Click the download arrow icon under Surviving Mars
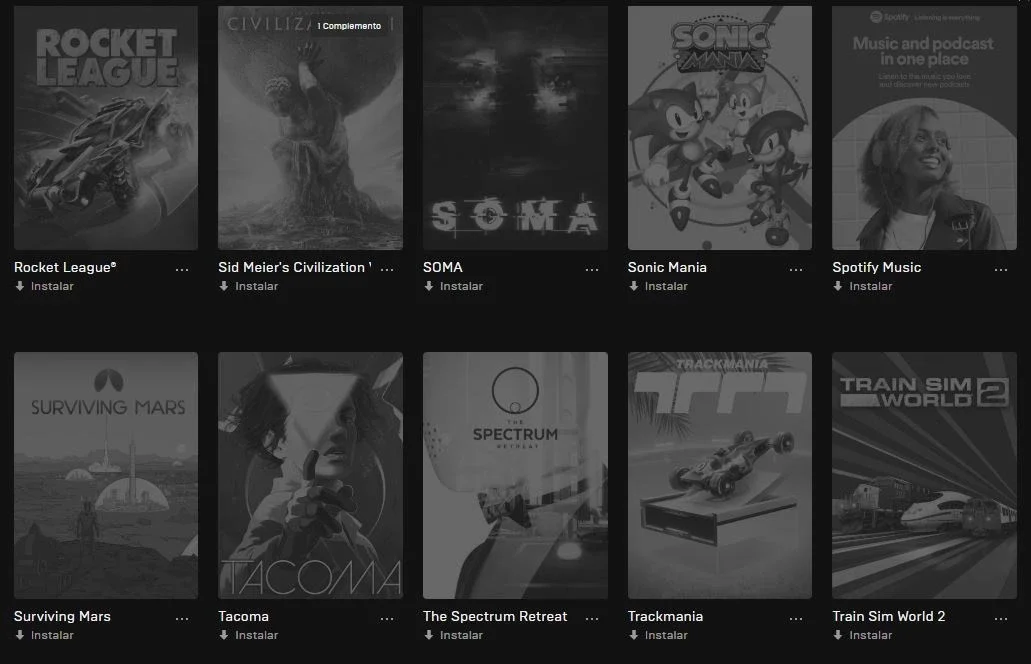Image resolution: width=1031 pixels, height=664 pixels. [x=20, y=635]
